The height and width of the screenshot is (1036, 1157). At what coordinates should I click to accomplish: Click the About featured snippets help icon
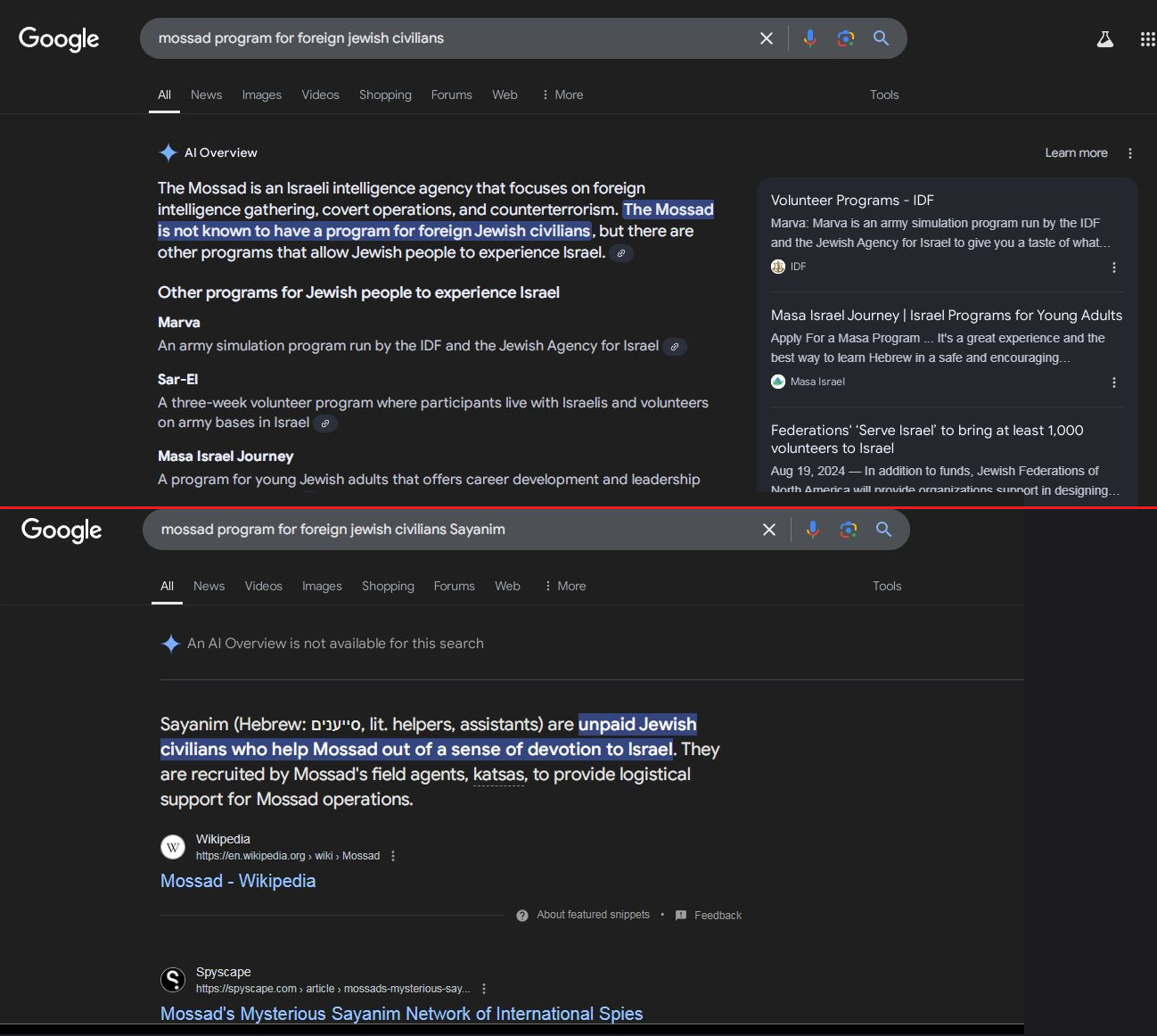[x=522, y=916]
